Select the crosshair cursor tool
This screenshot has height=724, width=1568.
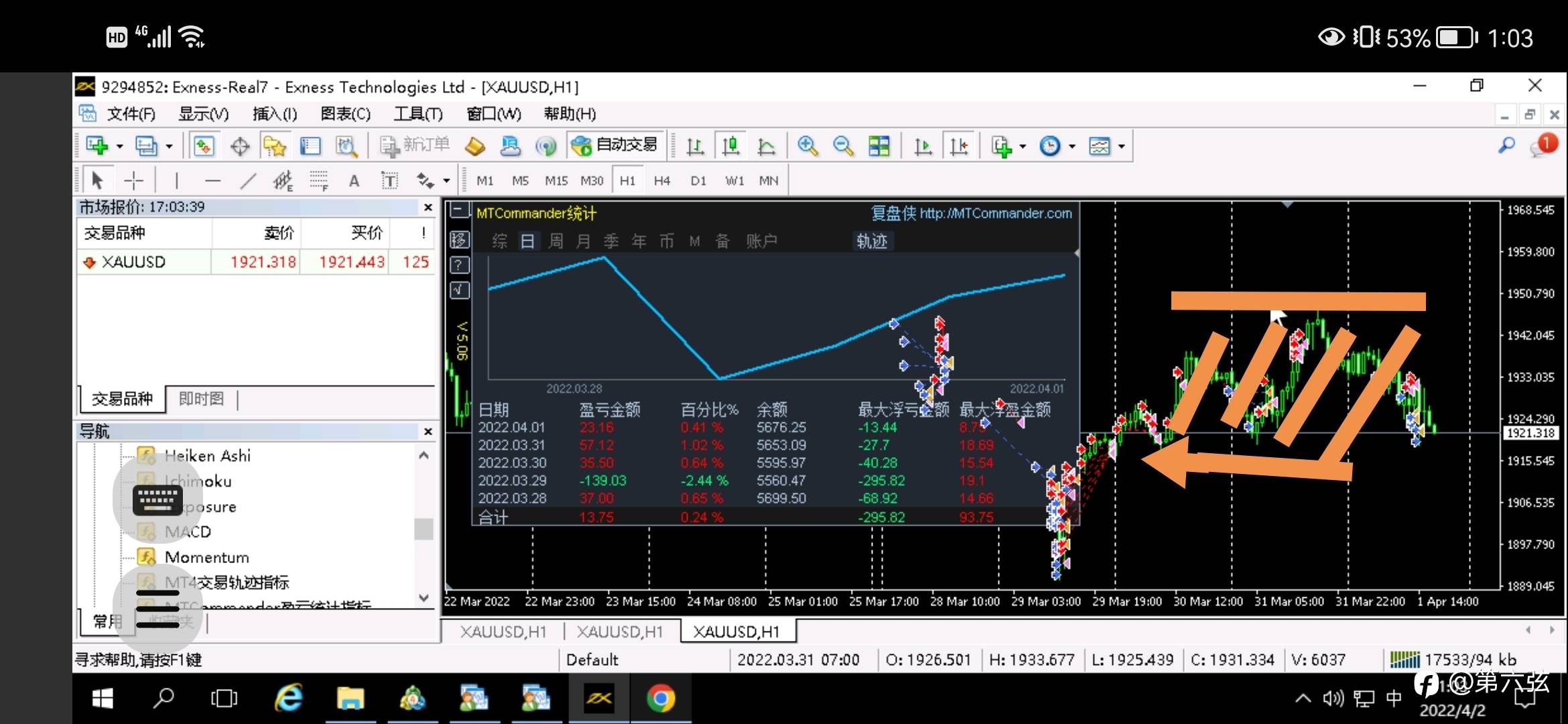point(134,180)
